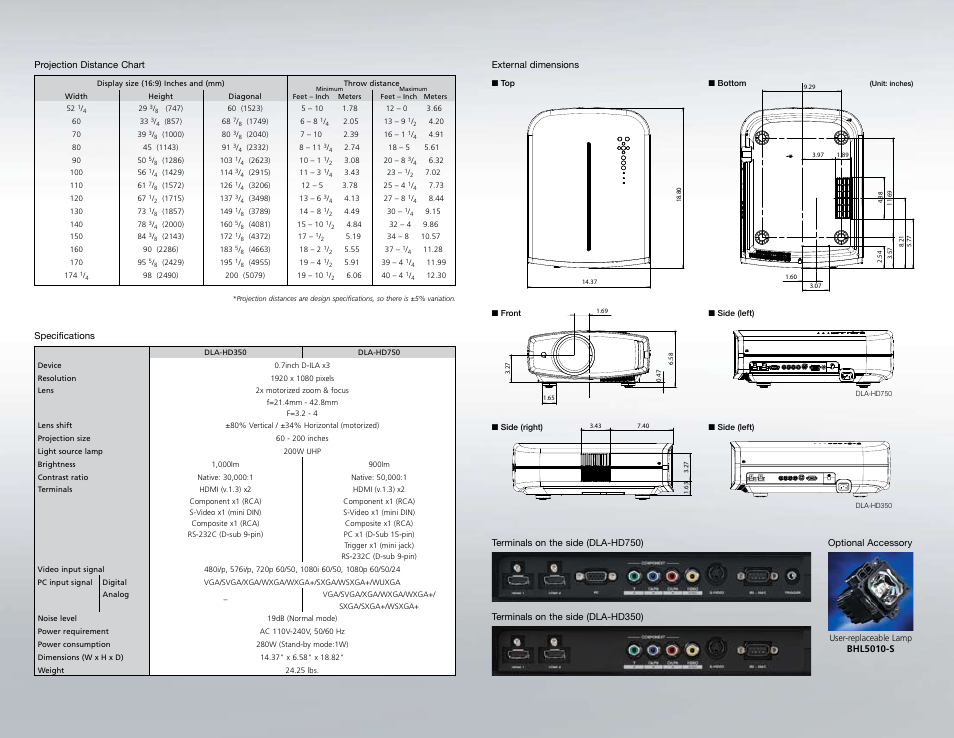
Task: Select the Native: 30,000:1 contrast value
Action: 225,477
